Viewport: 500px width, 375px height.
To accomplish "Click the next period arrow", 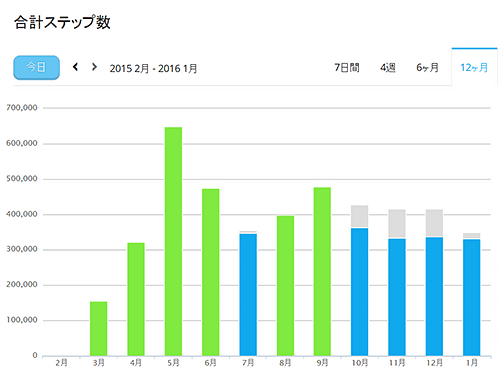I will click(94, 67).
